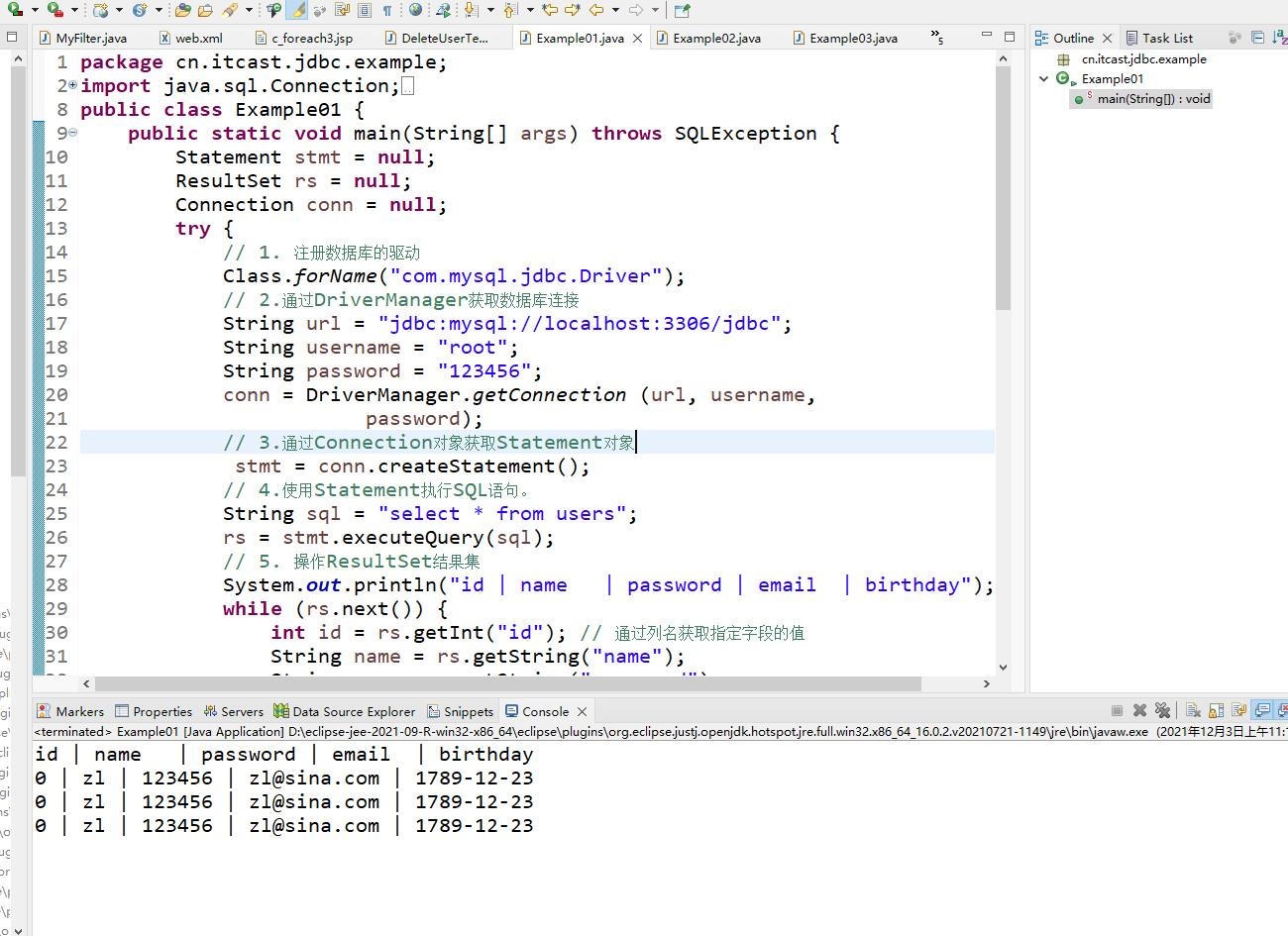Click the Sort alphabetically icon in Outline view

(1278, 38)
